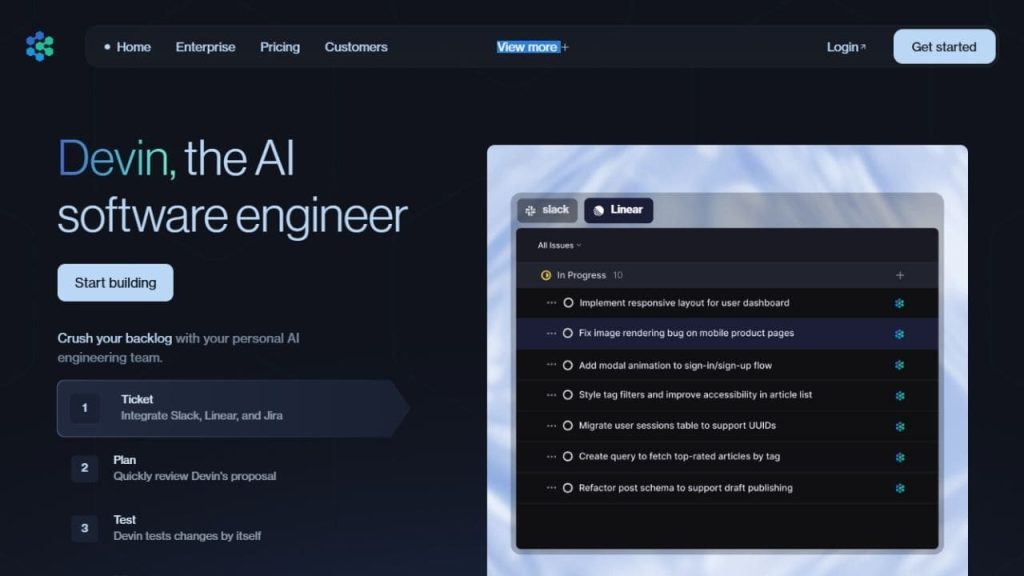Click Devin icon on Style tag filters row
The width and height of the screenshot is (1024, 576).
(900, 396)
